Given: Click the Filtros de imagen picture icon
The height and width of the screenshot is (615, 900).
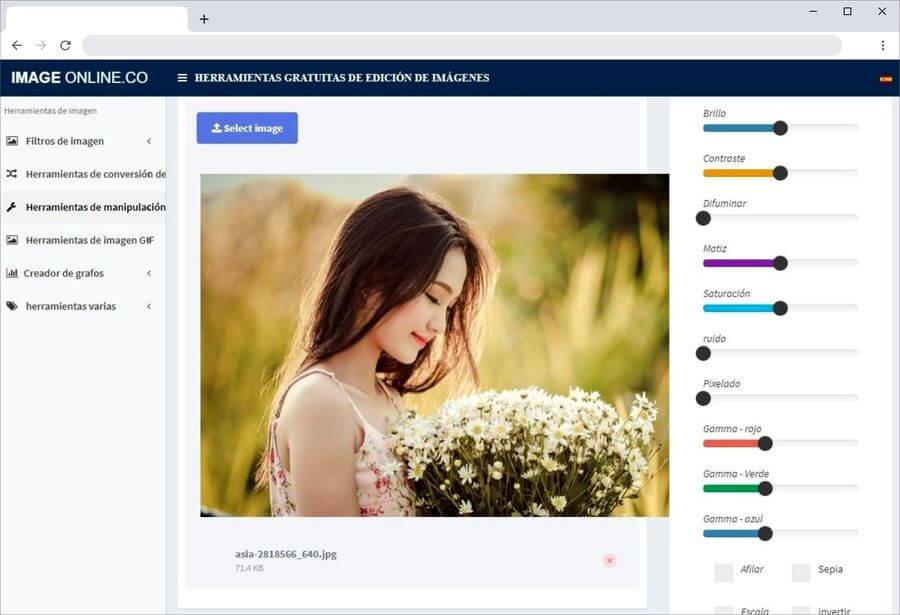Looking at the screenshot, I should click(x=12, y=141).
